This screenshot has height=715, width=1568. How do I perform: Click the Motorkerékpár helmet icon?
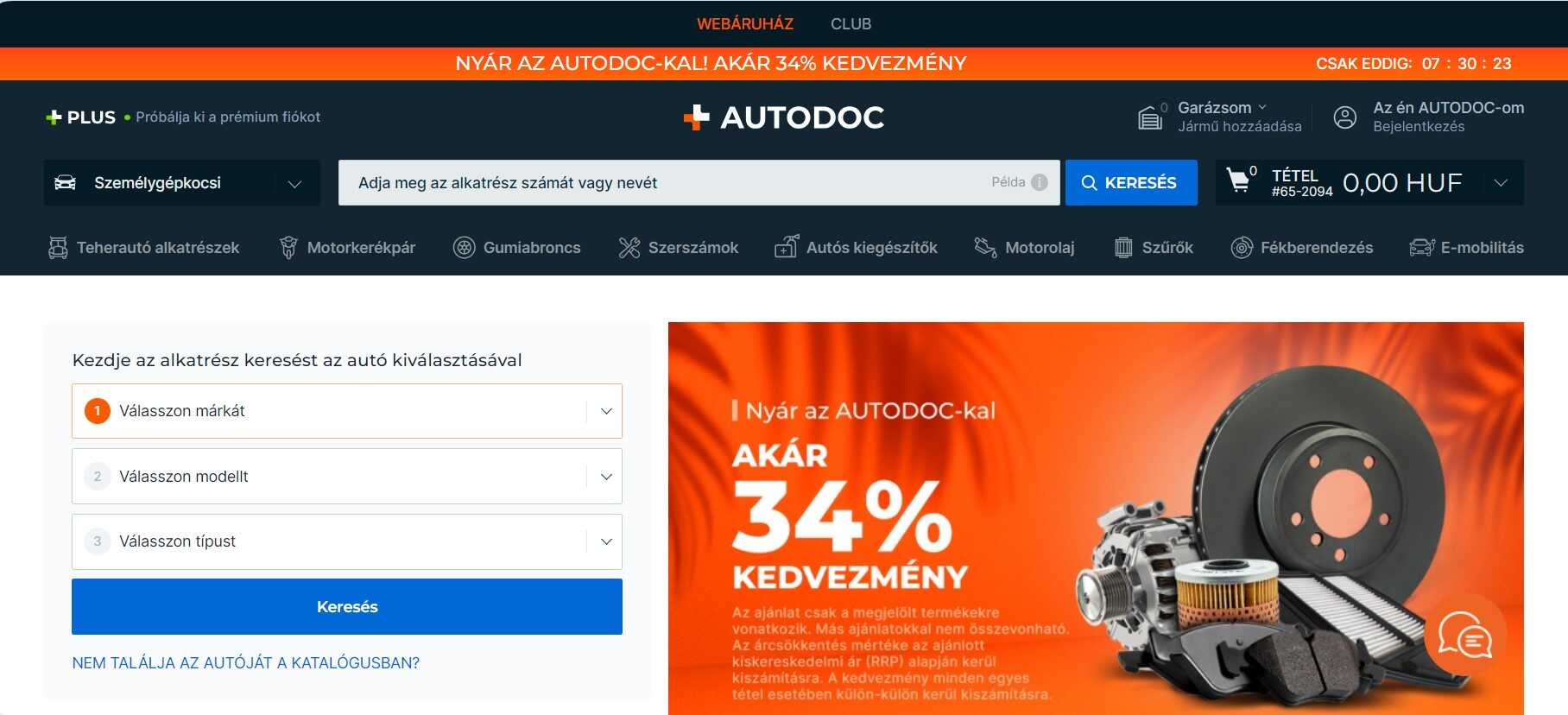coord(288,248)
